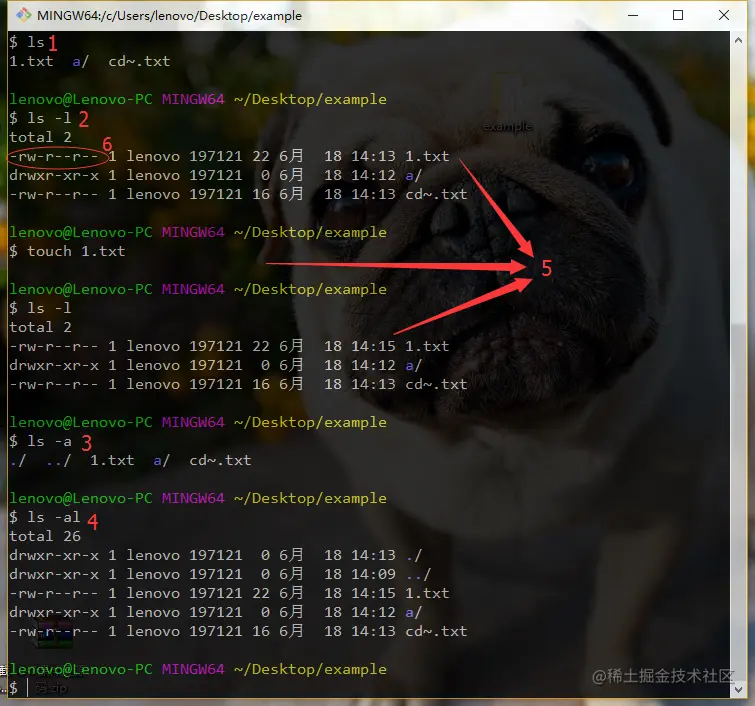Click '../' in the ls -a output line

click(x=58, y=461)
